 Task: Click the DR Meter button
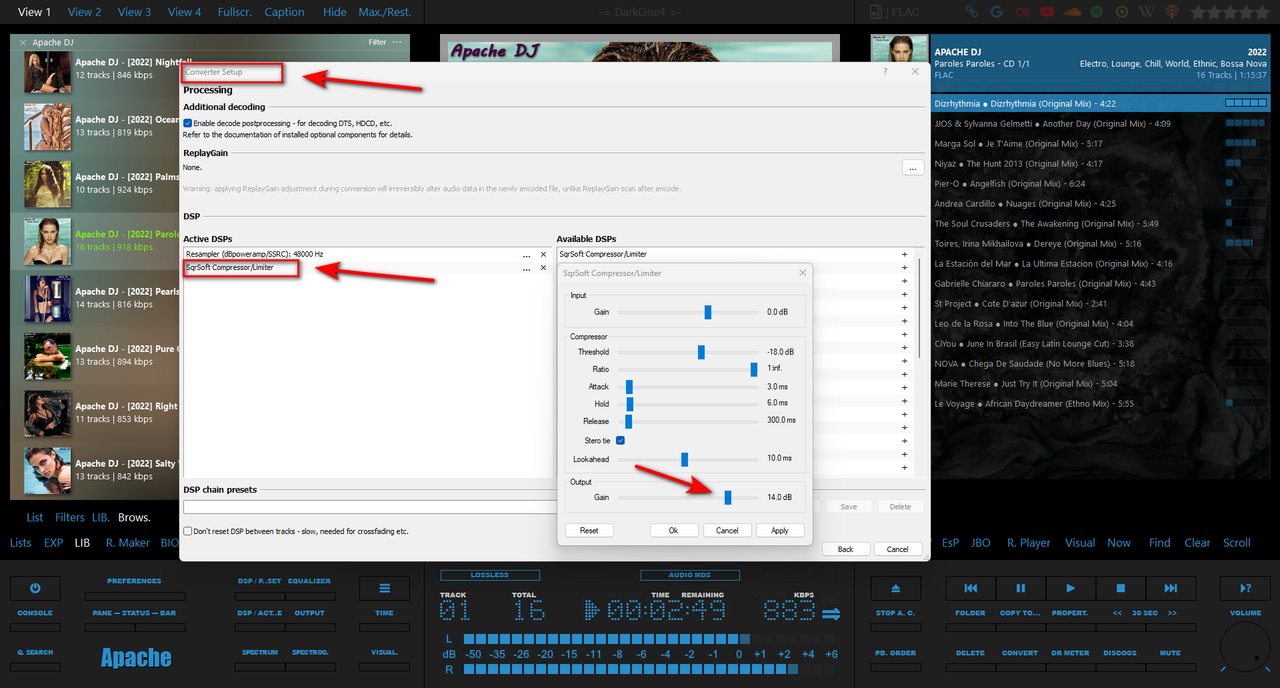pyautogui.click(x=1070, y=653)
